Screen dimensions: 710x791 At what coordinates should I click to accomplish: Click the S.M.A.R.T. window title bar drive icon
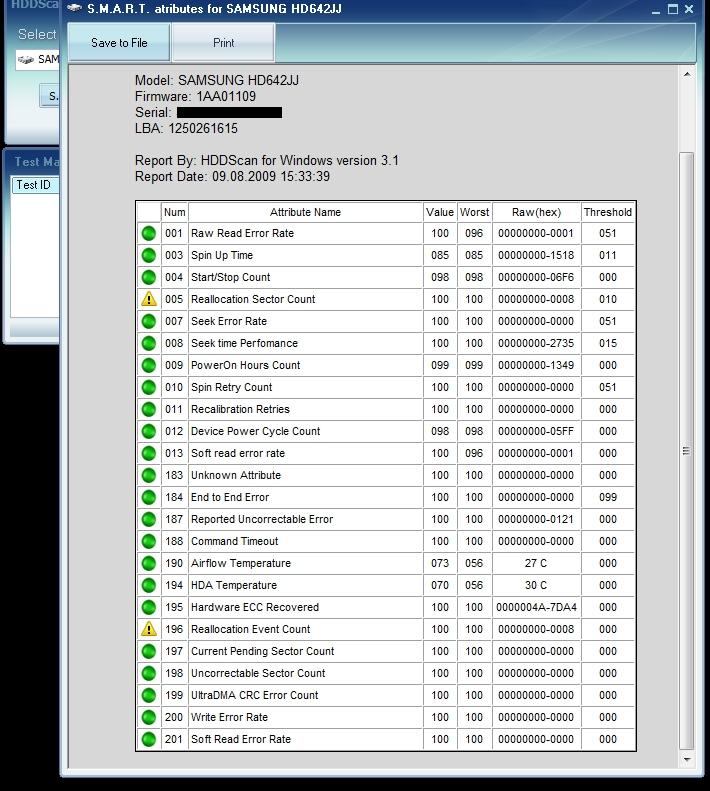[x=75, y=8]
